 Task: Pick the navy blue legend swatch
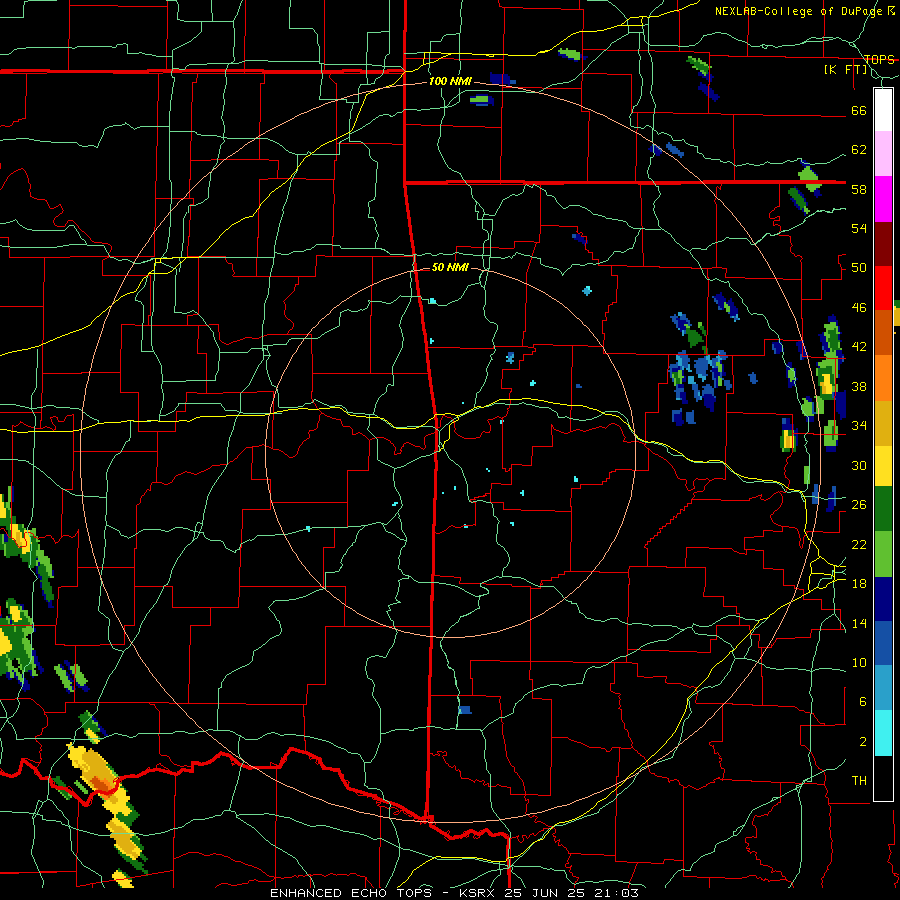pos(883,599)
